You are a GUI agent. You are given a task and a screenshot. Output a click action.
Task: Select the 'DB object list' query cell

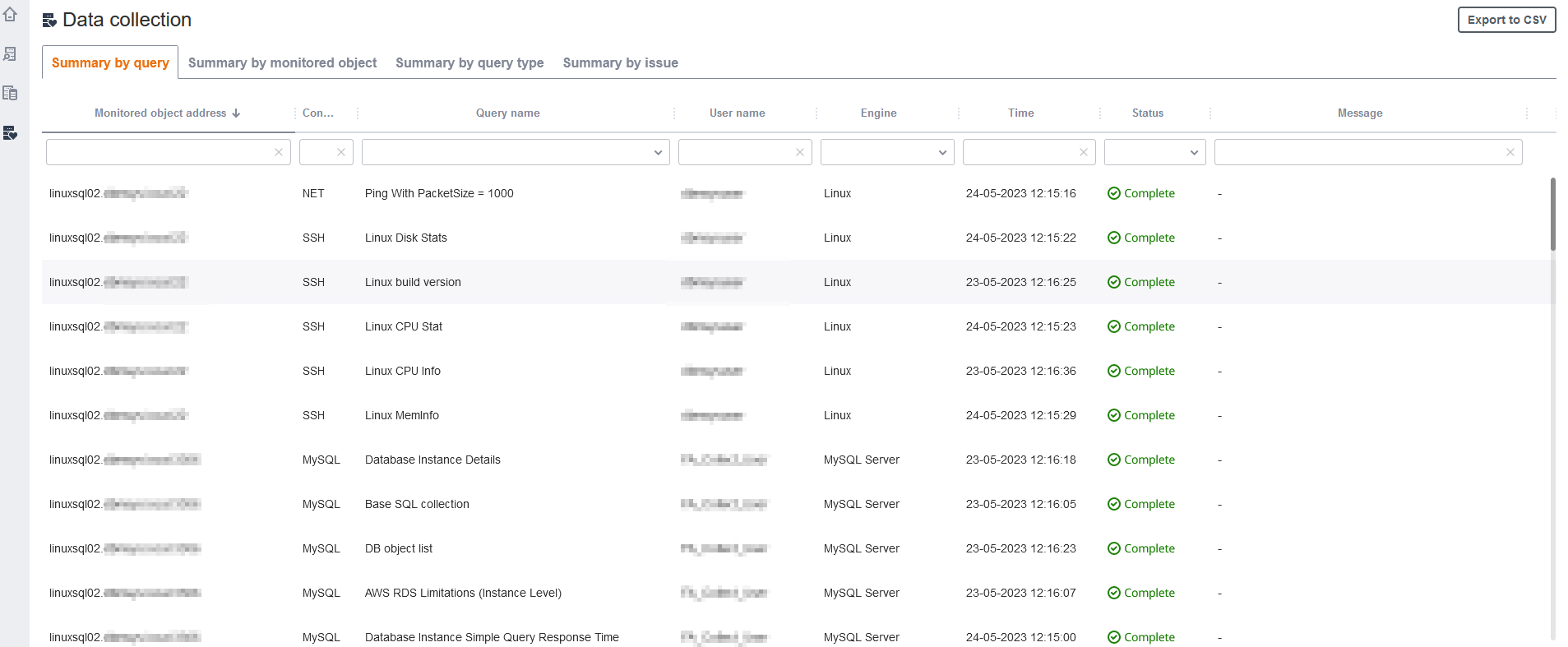click(x=399, y=548)
